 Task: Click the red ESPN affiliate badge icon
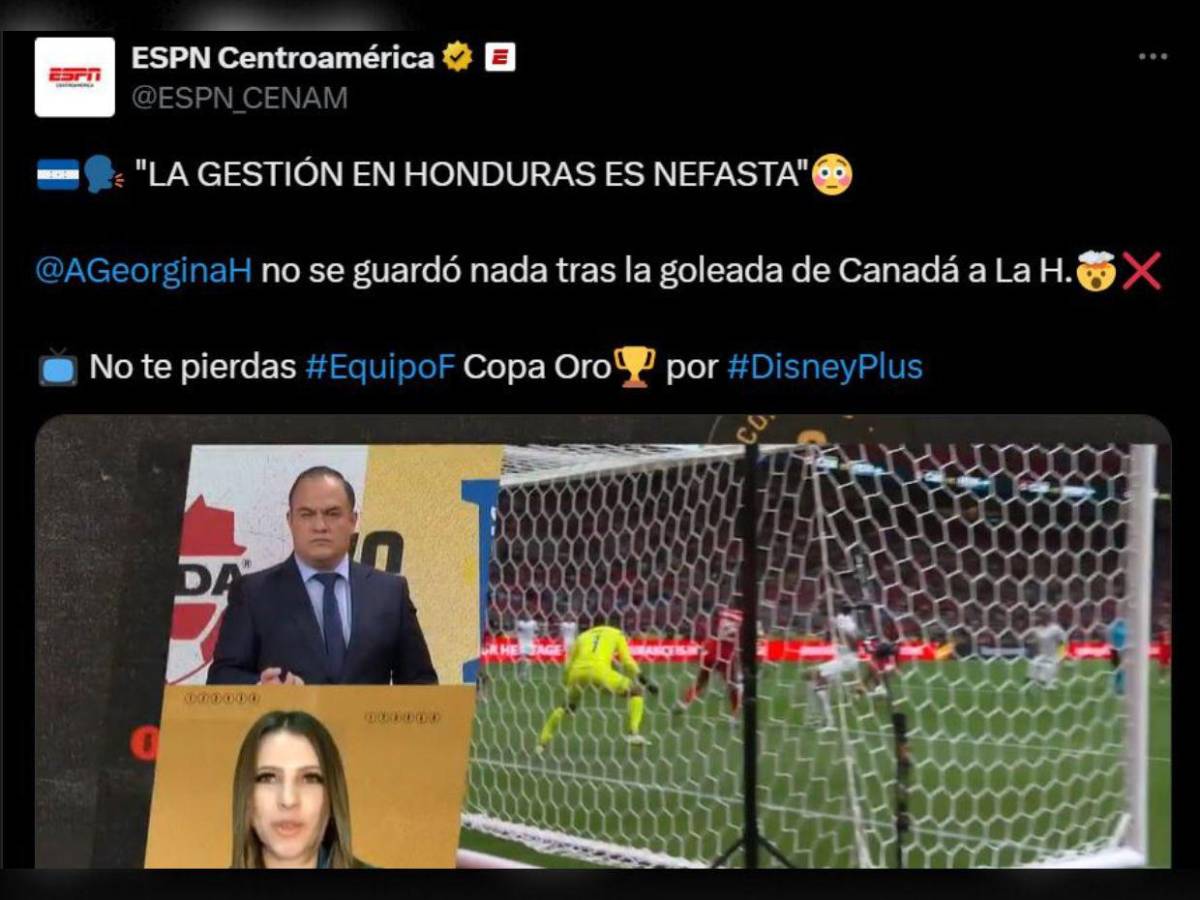click(500, 58)
